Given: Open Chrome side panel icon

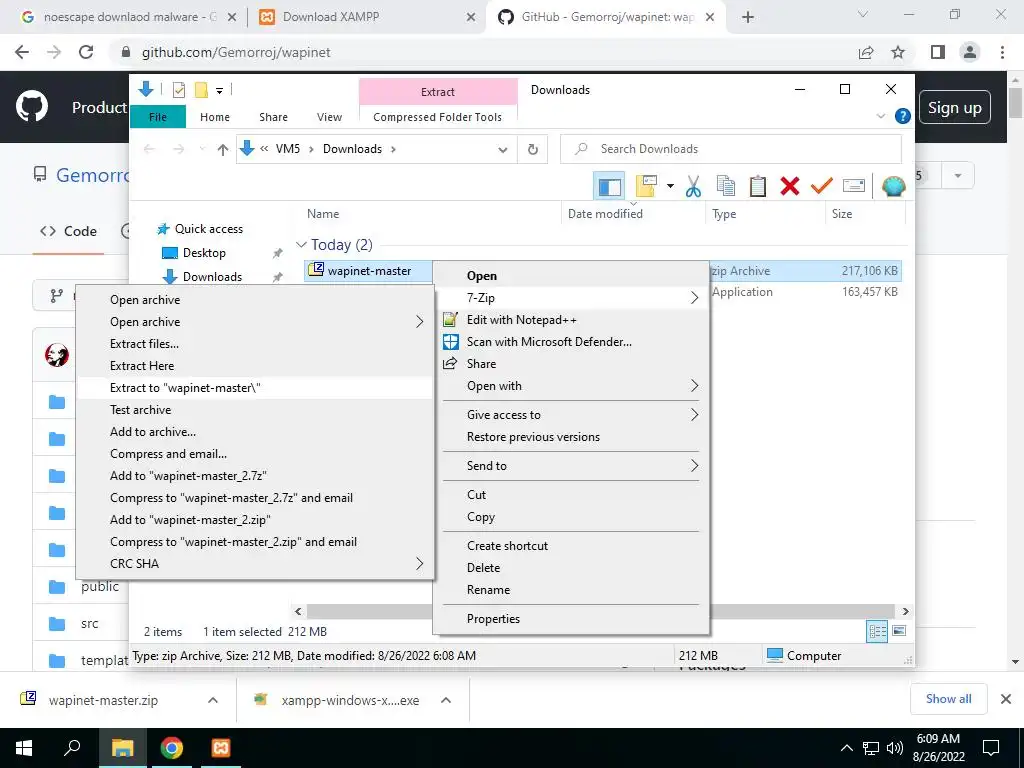Looking at the screenshot, I should click(938, 52).
